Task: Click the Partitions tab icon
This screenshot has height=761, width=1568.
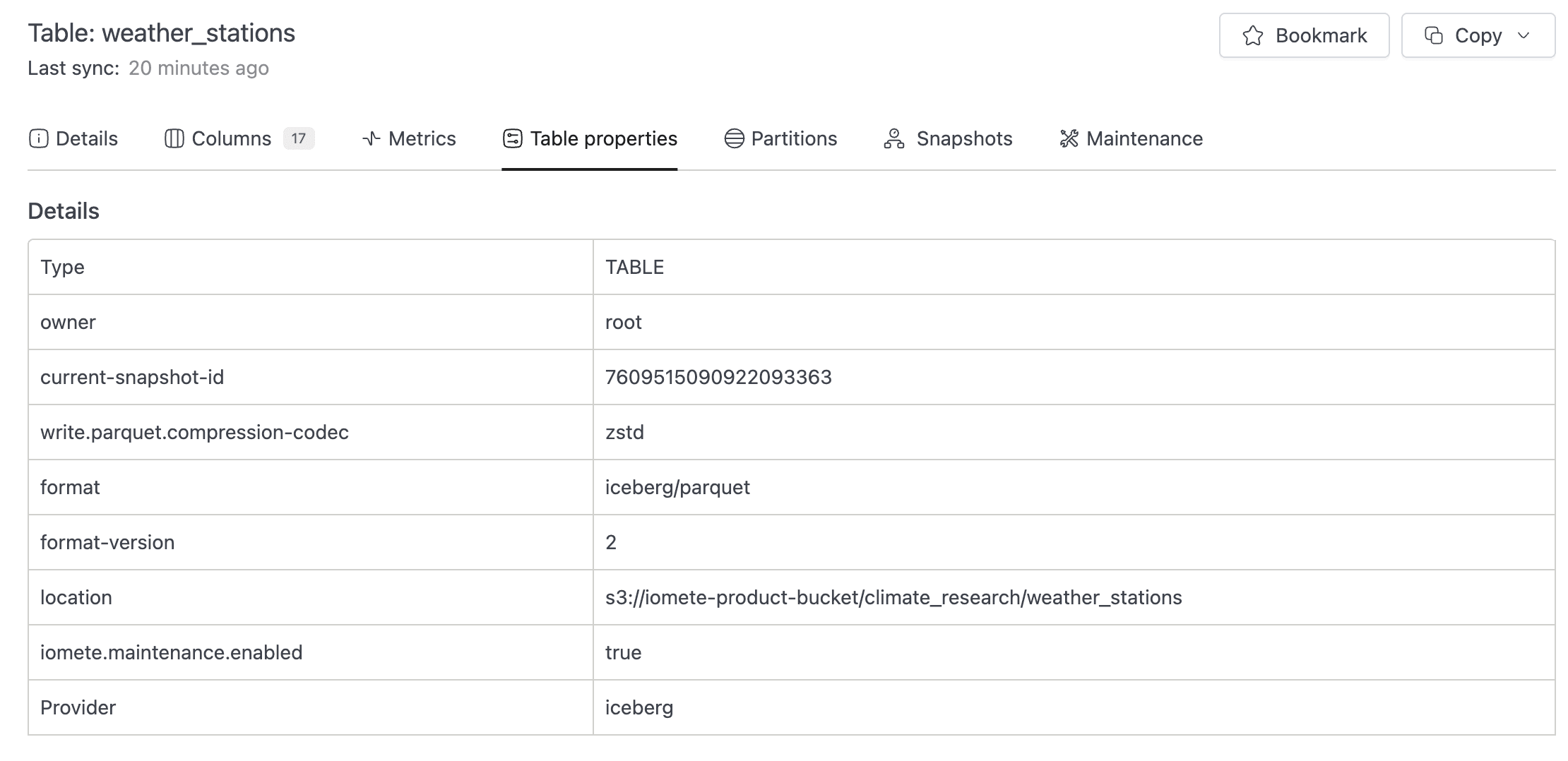Action: point(734,138)
